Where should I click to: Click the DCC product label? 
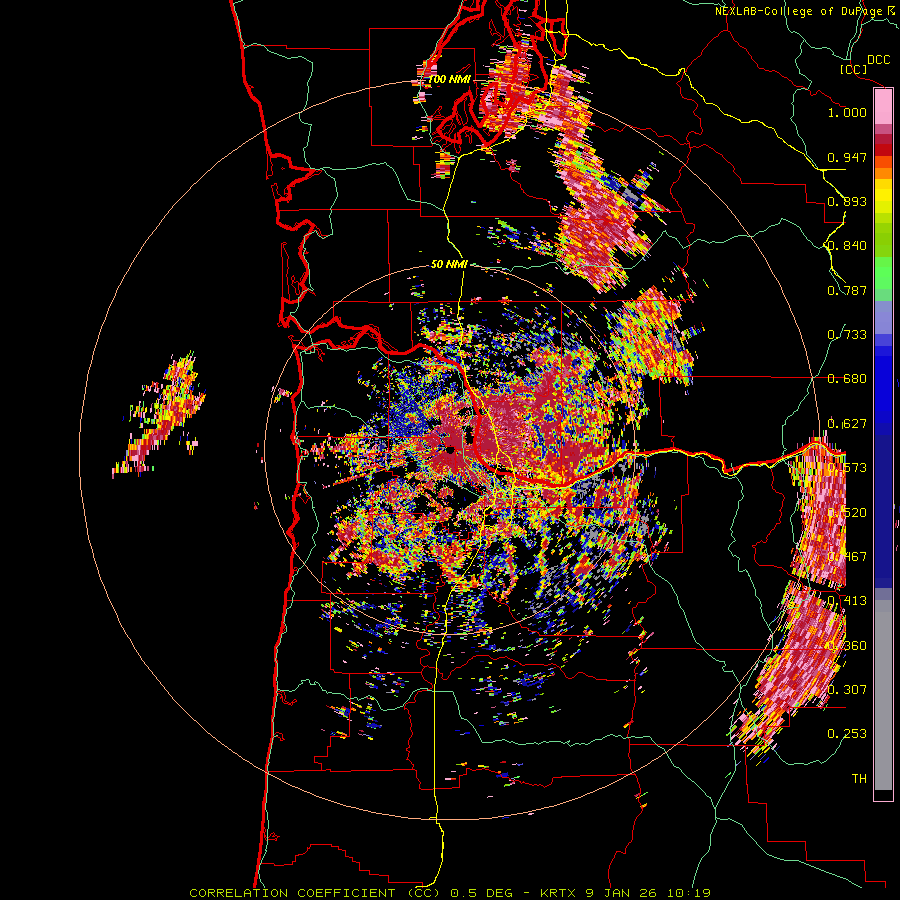(878, 60)
